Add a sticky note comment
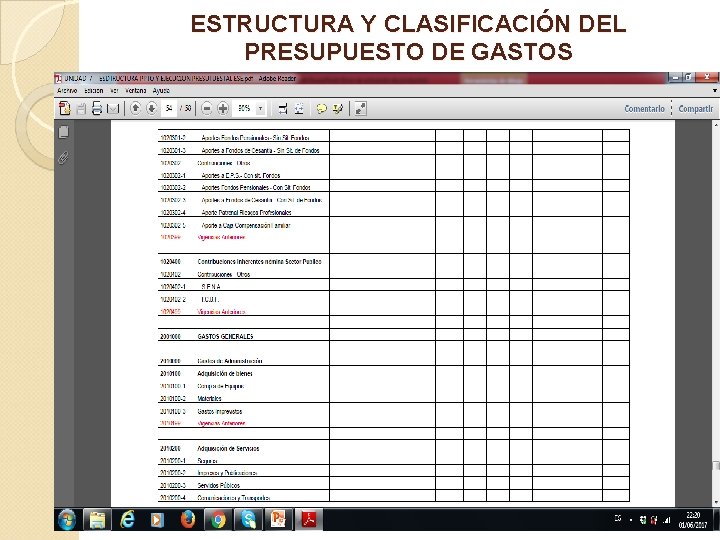This screenshot has width=720, height=540. [321, 109]
